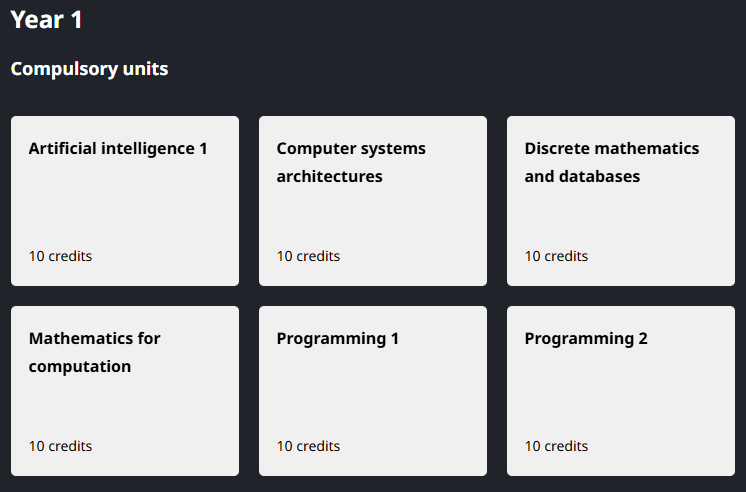Click the 'Compulsory units' subheading

pyautogui.click(x=89, y=69)
